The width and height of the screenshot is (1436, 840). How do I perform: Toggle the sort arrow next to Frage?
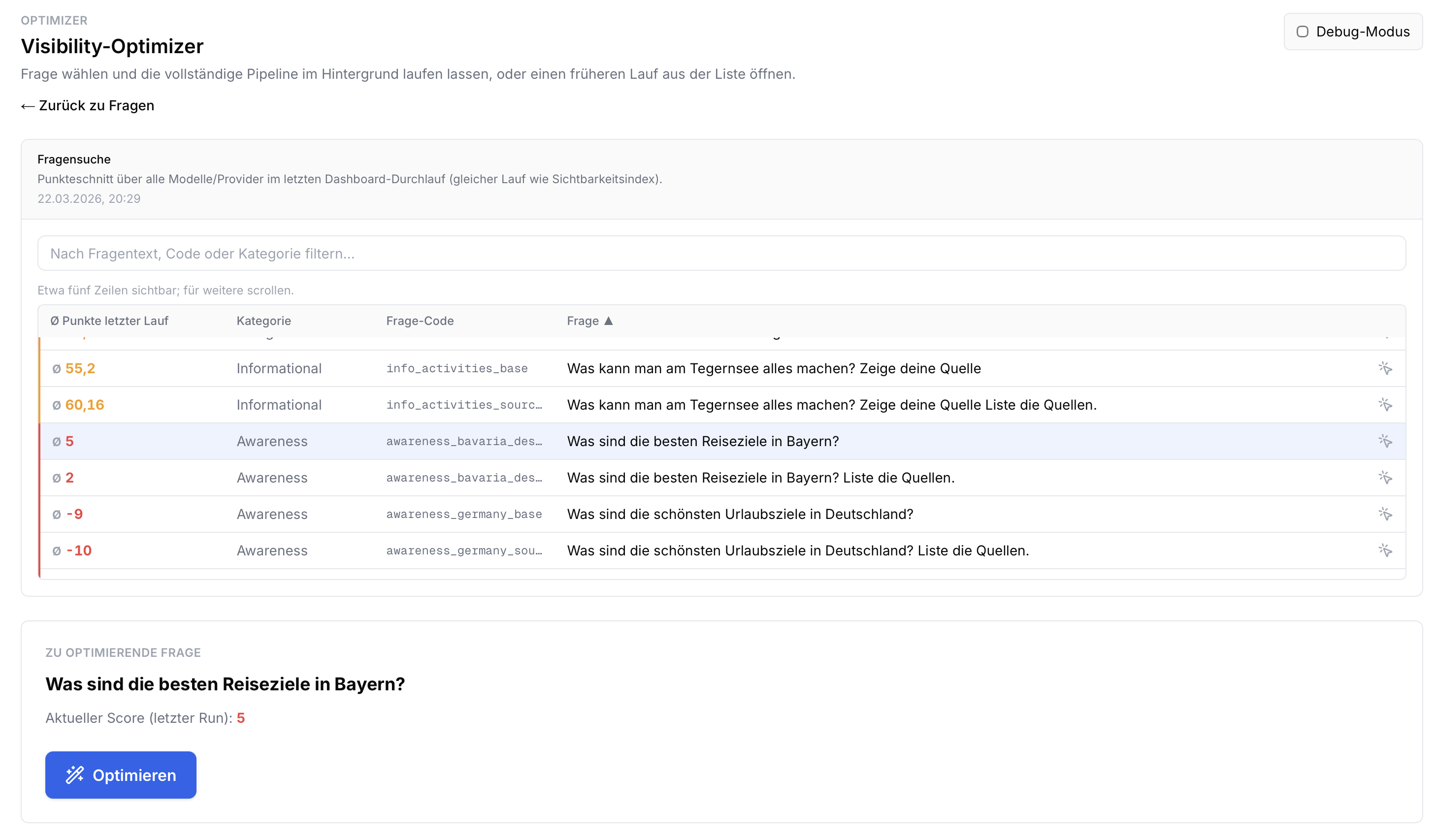coord(609,321)
